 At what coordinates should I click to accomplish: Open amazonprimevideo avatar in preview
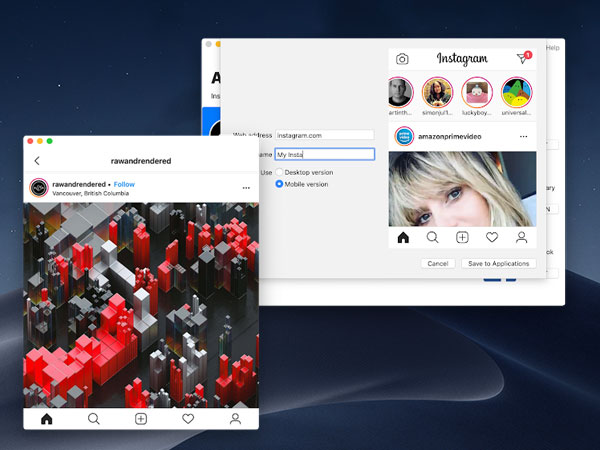pyautogui.click(x=404, y=136)
